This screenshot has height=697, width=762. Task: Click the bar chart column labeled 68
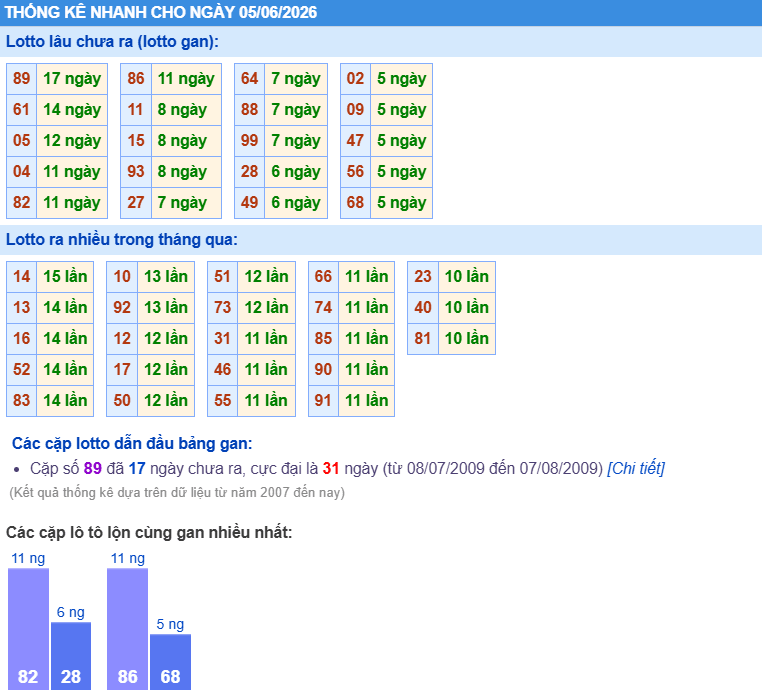pos(171,662)
